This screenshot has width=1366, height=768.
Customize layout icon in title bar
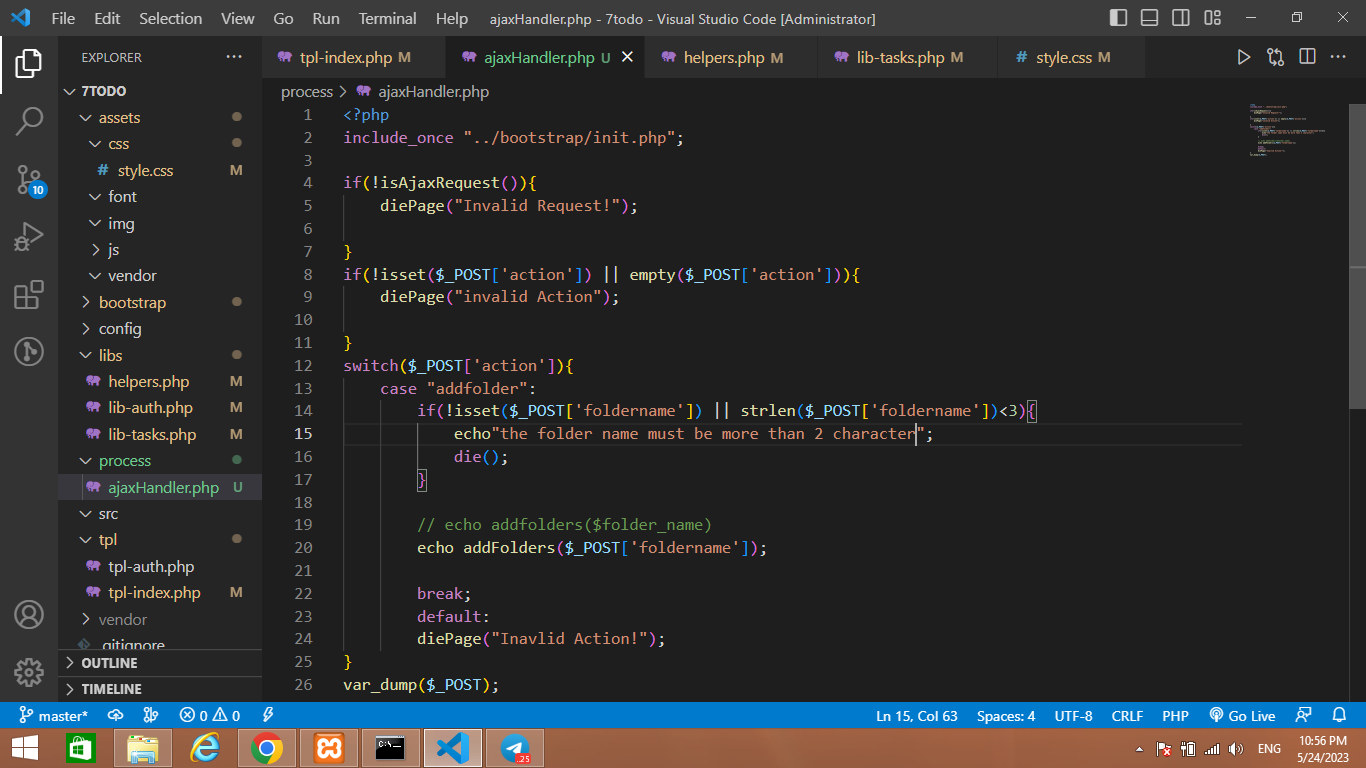pyautogui.click(x=1213, y=18)
